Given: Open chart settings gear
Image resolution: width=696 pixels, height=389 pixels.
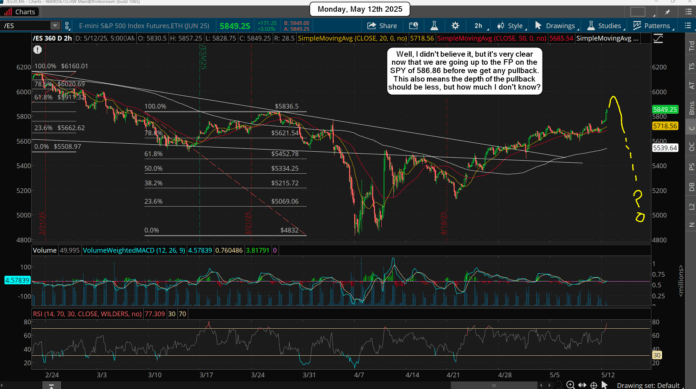Looking at the screenshot, I should coord(455,26).
